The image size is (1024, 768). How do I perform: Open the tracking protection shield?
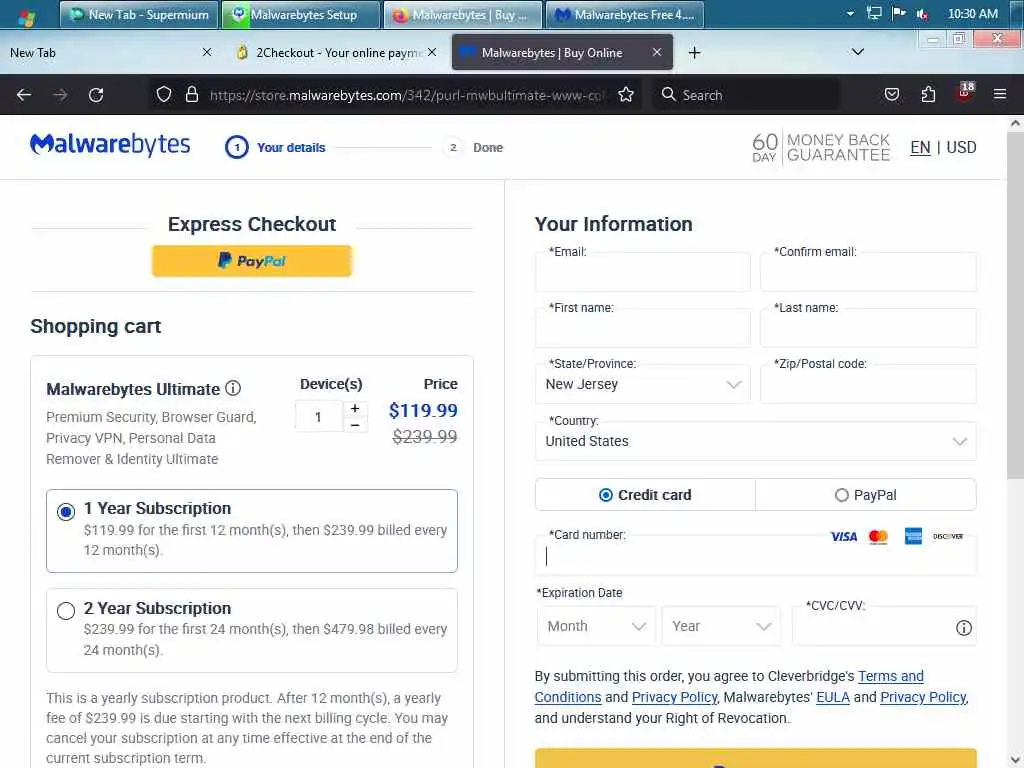(164, 95)
